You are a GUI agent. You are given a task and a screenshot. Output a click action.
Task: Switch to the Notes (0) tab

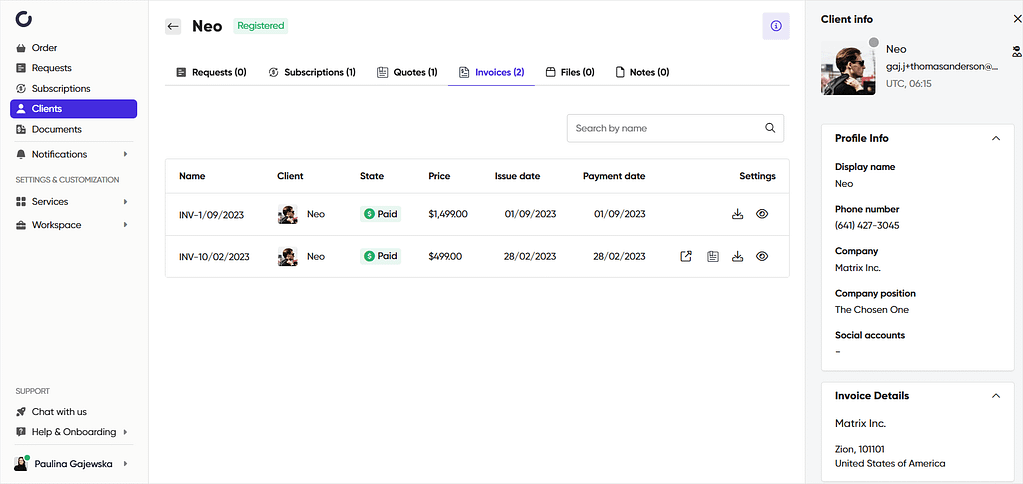pyautogui.click(x=642, y=72)
